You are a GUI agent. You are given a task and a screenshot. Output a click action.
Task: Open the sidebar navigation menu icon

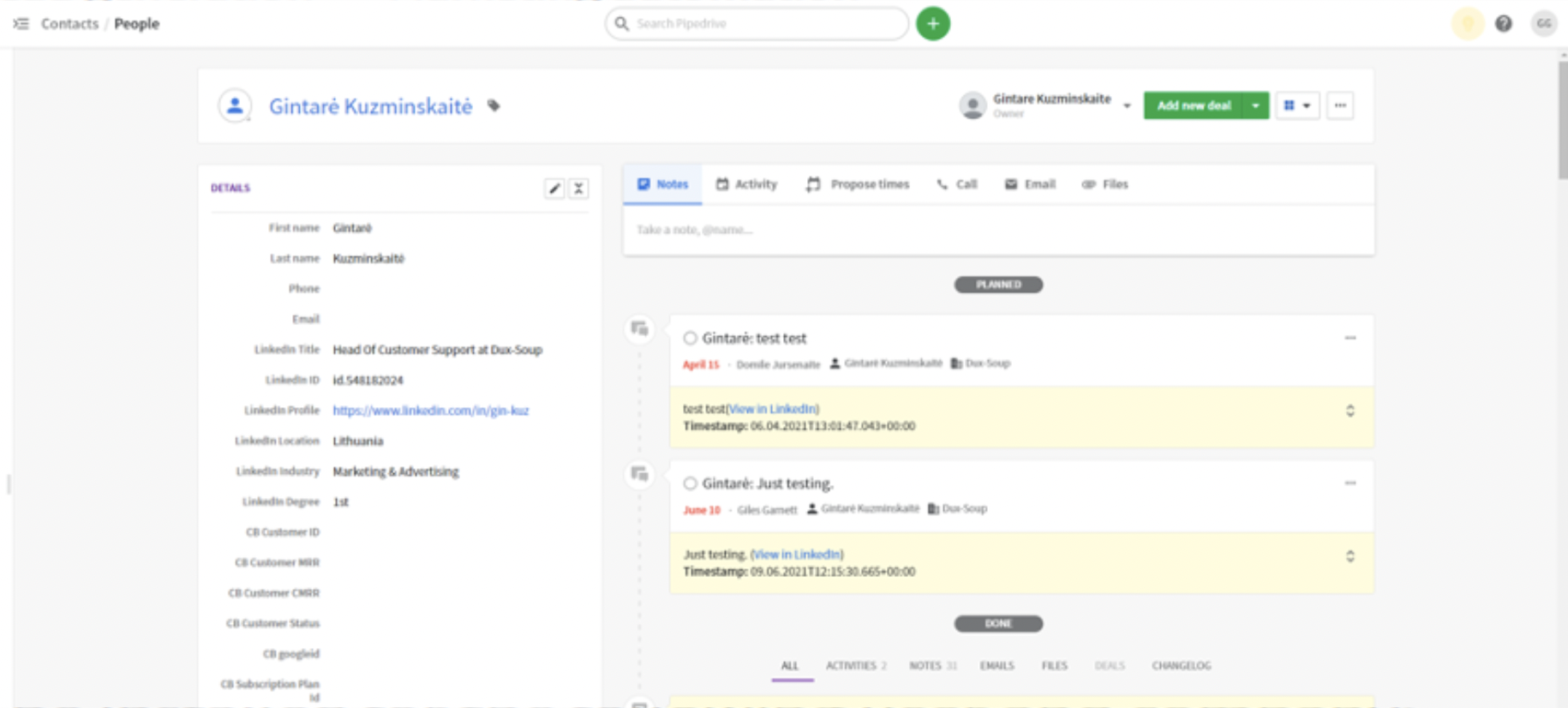(21, 23)
